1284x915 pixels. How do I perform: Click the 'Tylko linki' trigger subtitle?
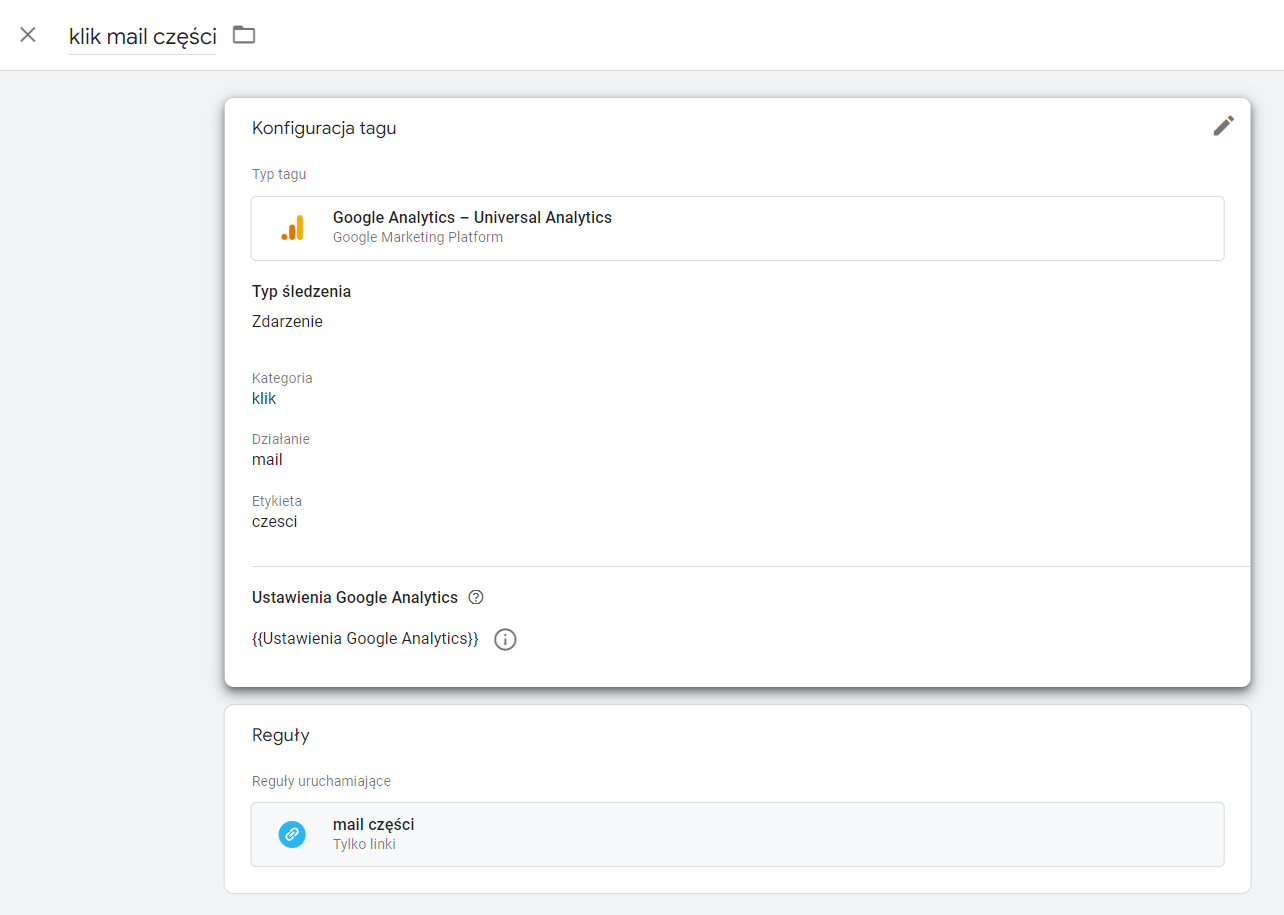click(x=364, y=844)
